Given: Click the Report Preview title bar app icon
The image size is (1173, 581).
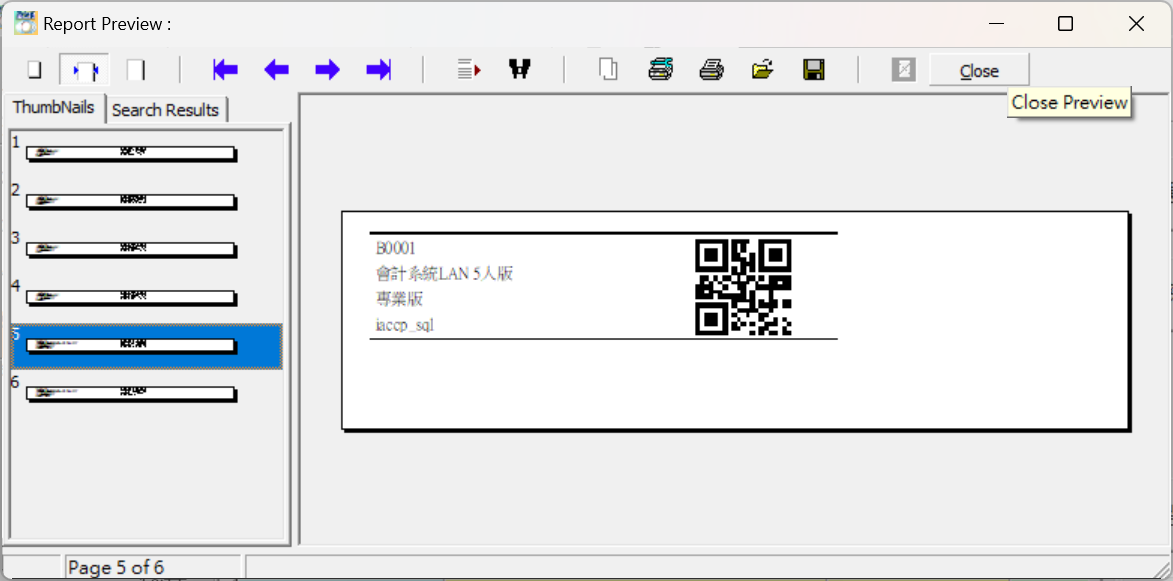Looking at the screenshot, I should click(26, 23).
